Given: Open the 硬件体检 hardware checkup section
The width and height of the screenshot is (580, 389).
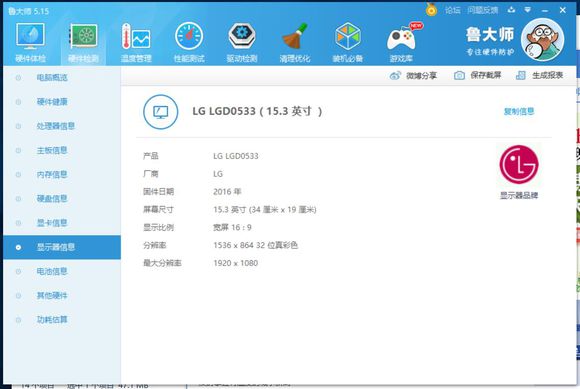Looking at the screenshot, I should pos(30,42).
